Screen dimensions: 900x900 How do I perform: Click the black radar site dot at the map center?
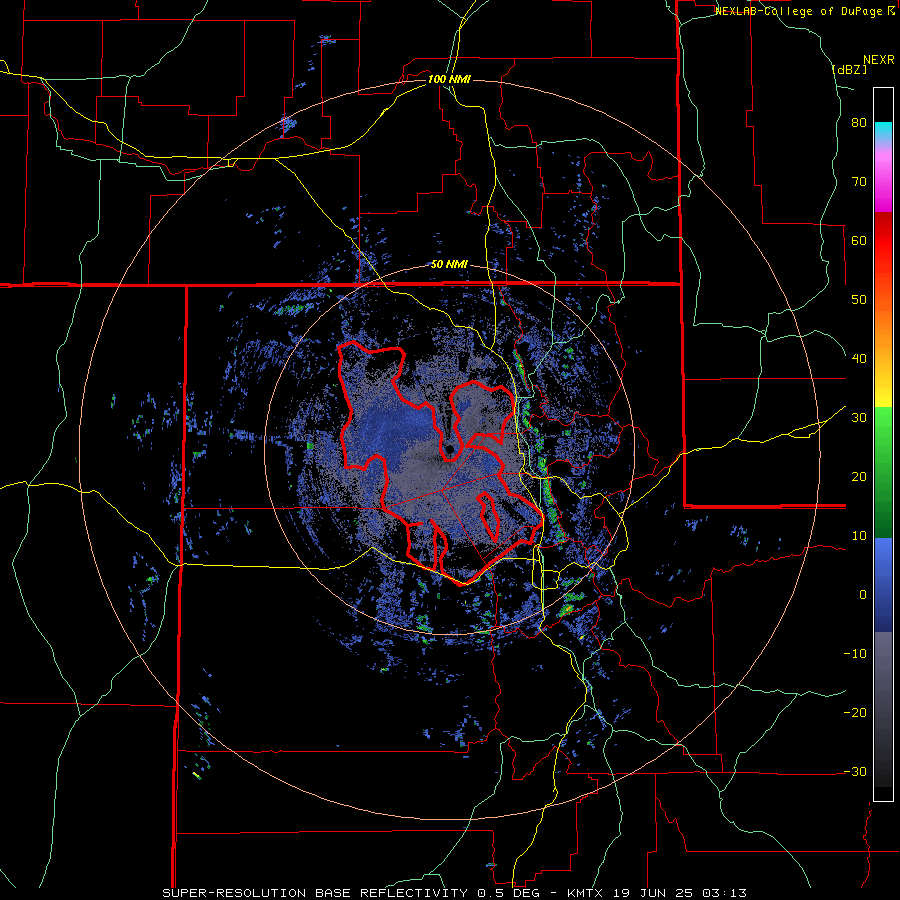(449, 449)
